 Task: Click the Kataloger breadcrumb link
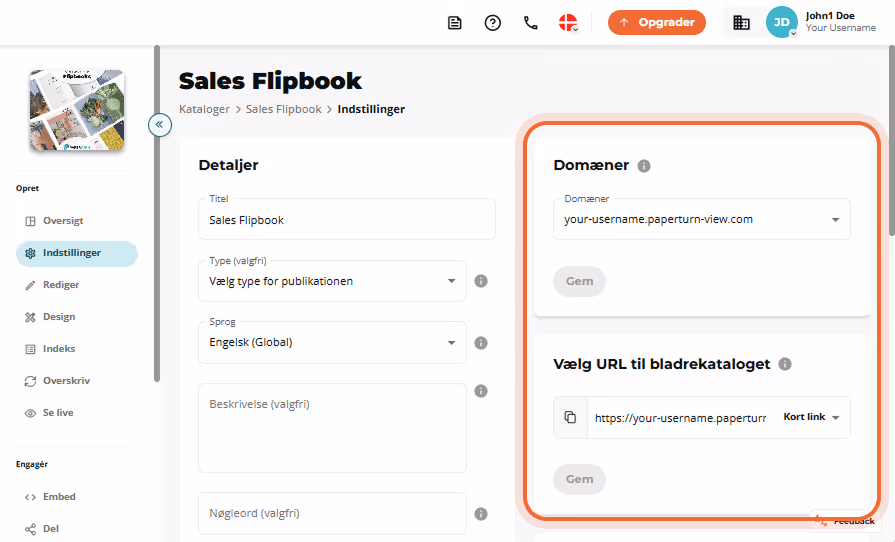pos(204,109)
